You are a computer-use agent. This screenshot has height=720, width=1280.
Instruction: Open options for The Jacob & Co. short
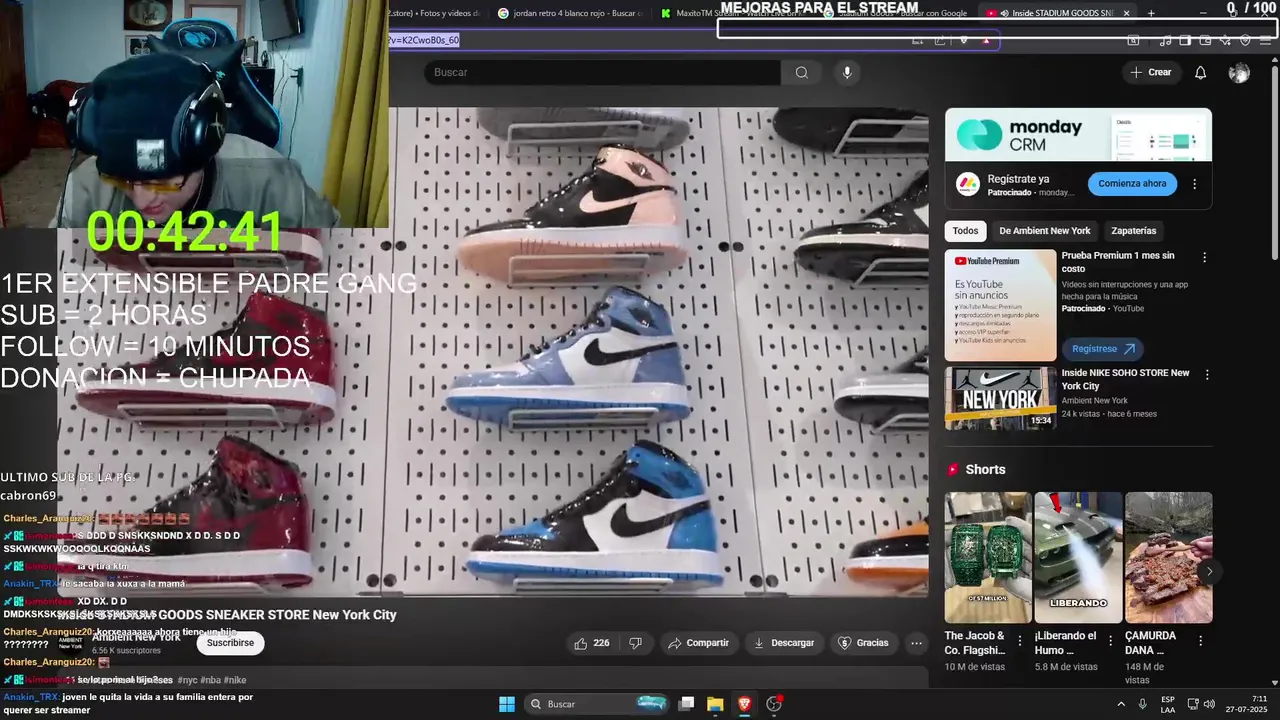(1020, 641)
